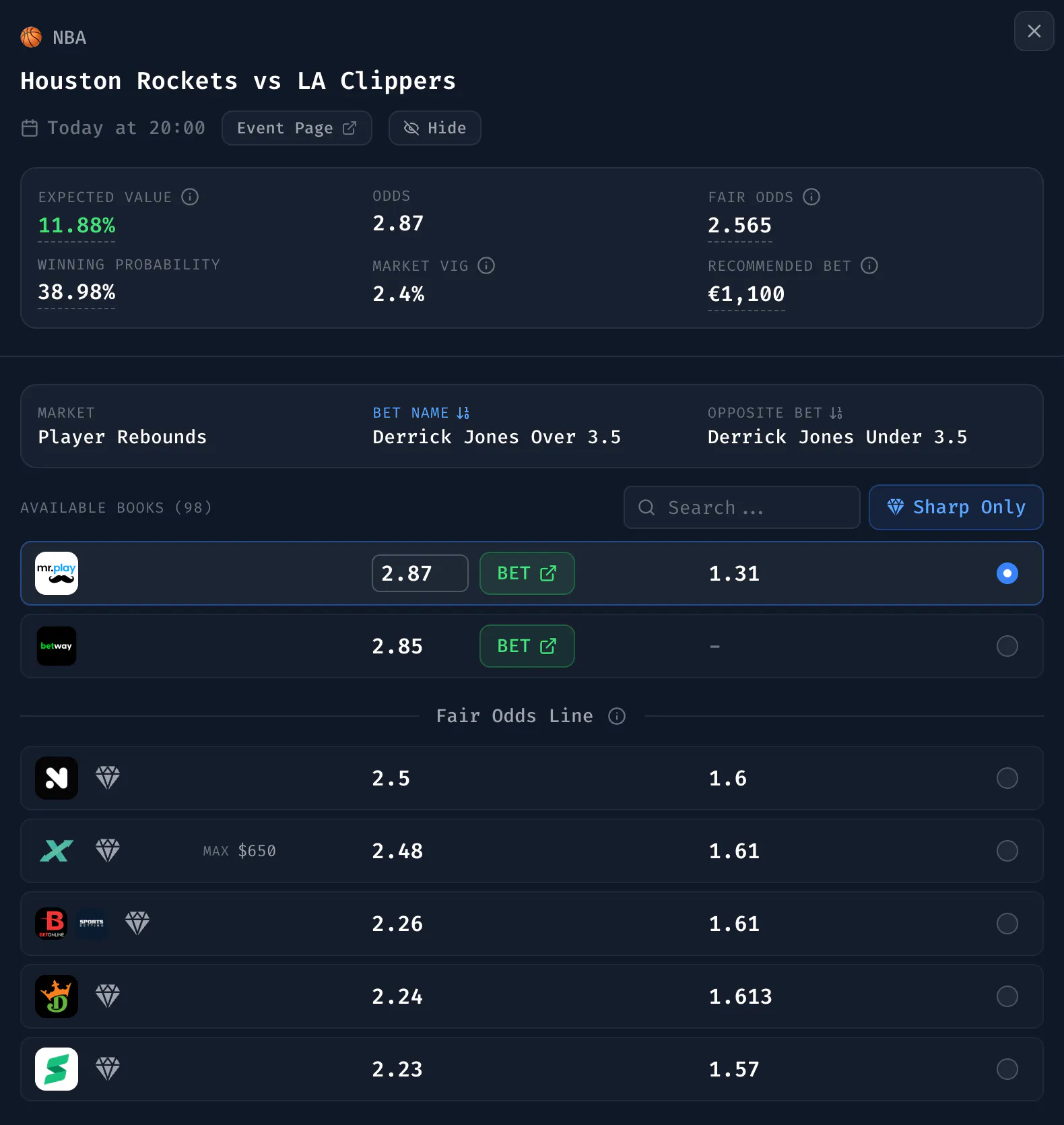Click the green S bookmaker logo
1064x1125 pixels.
57,1069
